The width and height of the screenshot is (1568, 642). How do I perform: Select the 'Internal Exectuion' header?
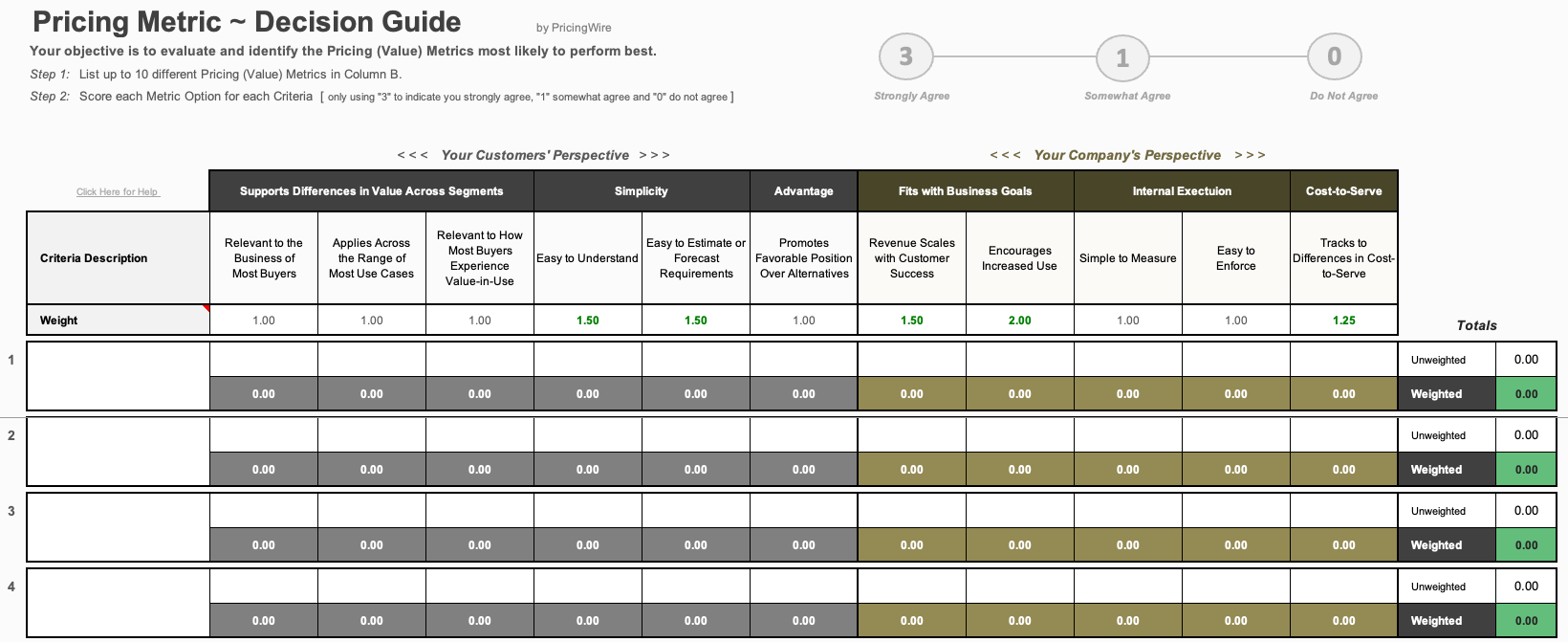[1182, 191]
